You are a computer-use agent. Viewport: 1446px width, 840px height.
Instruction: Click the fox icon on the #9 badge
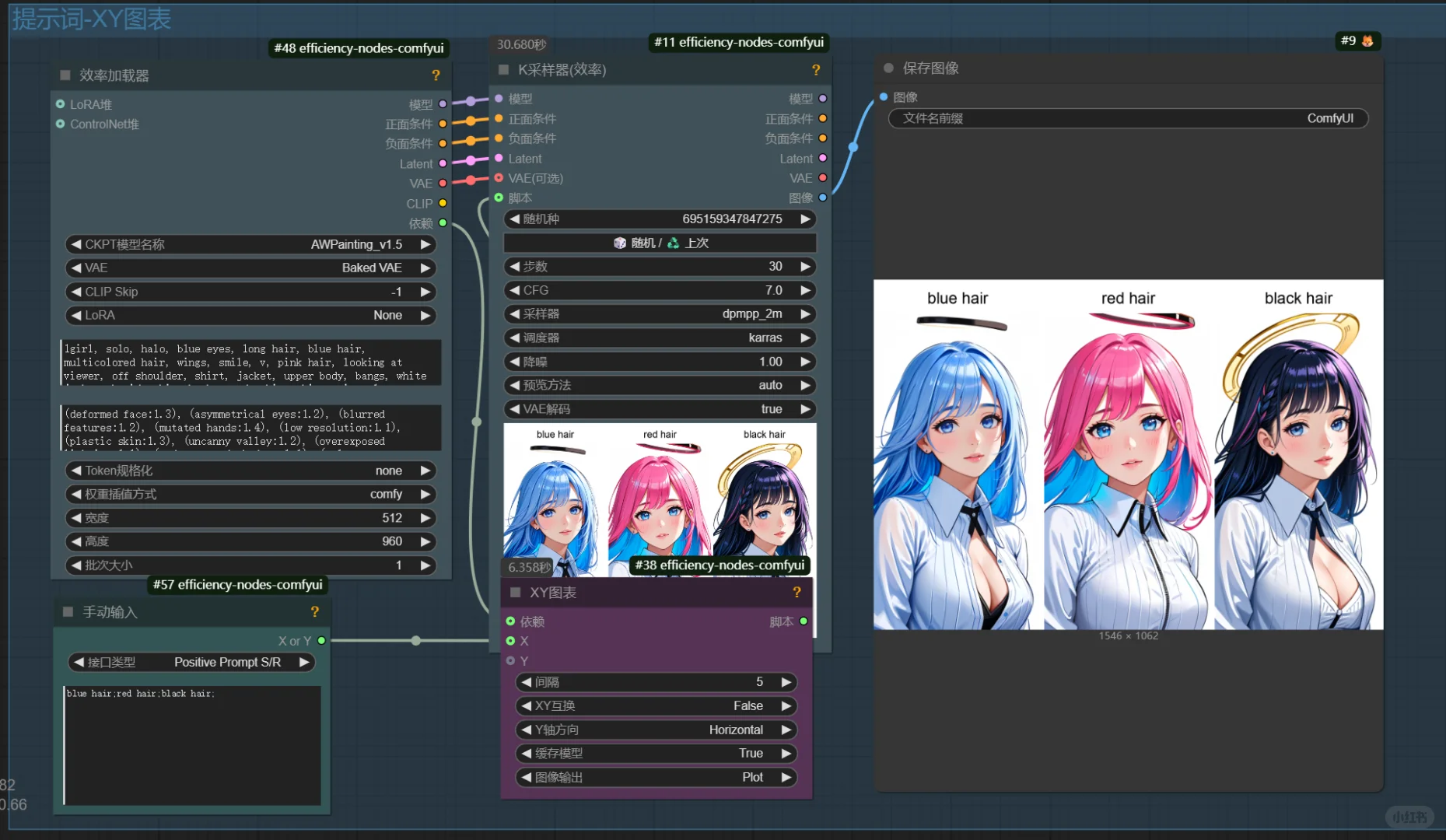click(1367, 40)
